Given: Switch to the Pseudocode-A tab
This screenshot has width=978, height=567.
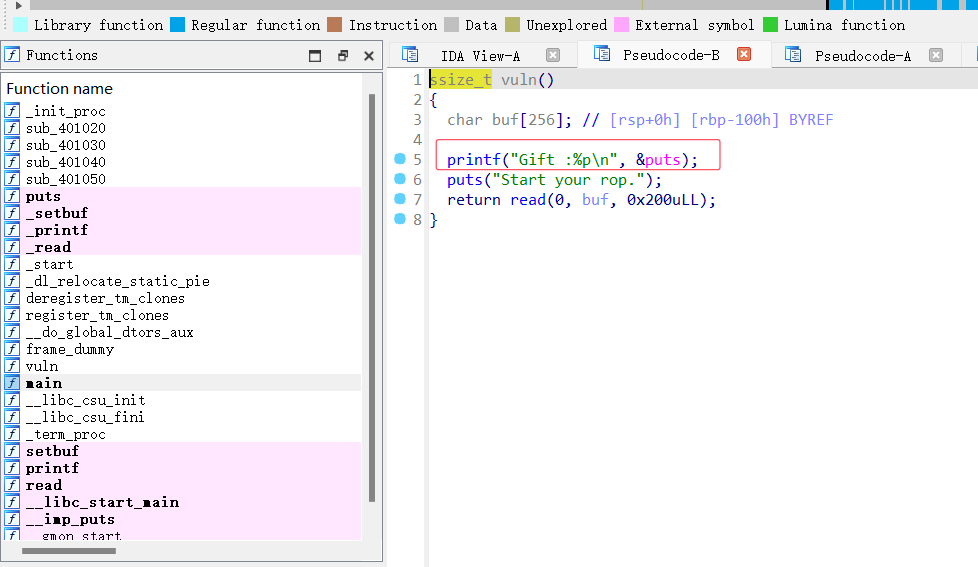Looking at the screenshot, I should coord(862,56).
